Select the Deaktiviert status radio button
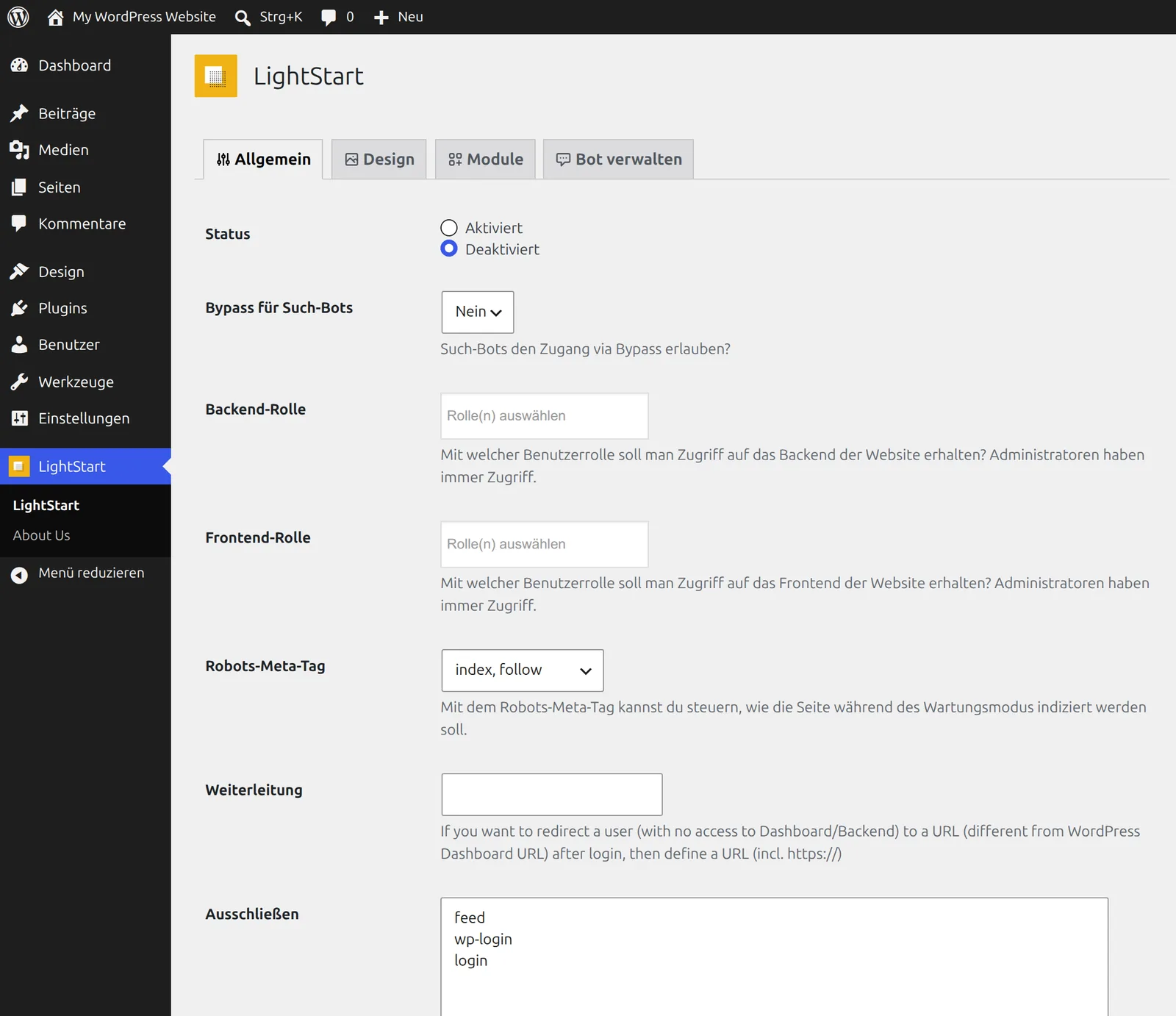Screen dimensions: 1176x1016 point(448,249)
